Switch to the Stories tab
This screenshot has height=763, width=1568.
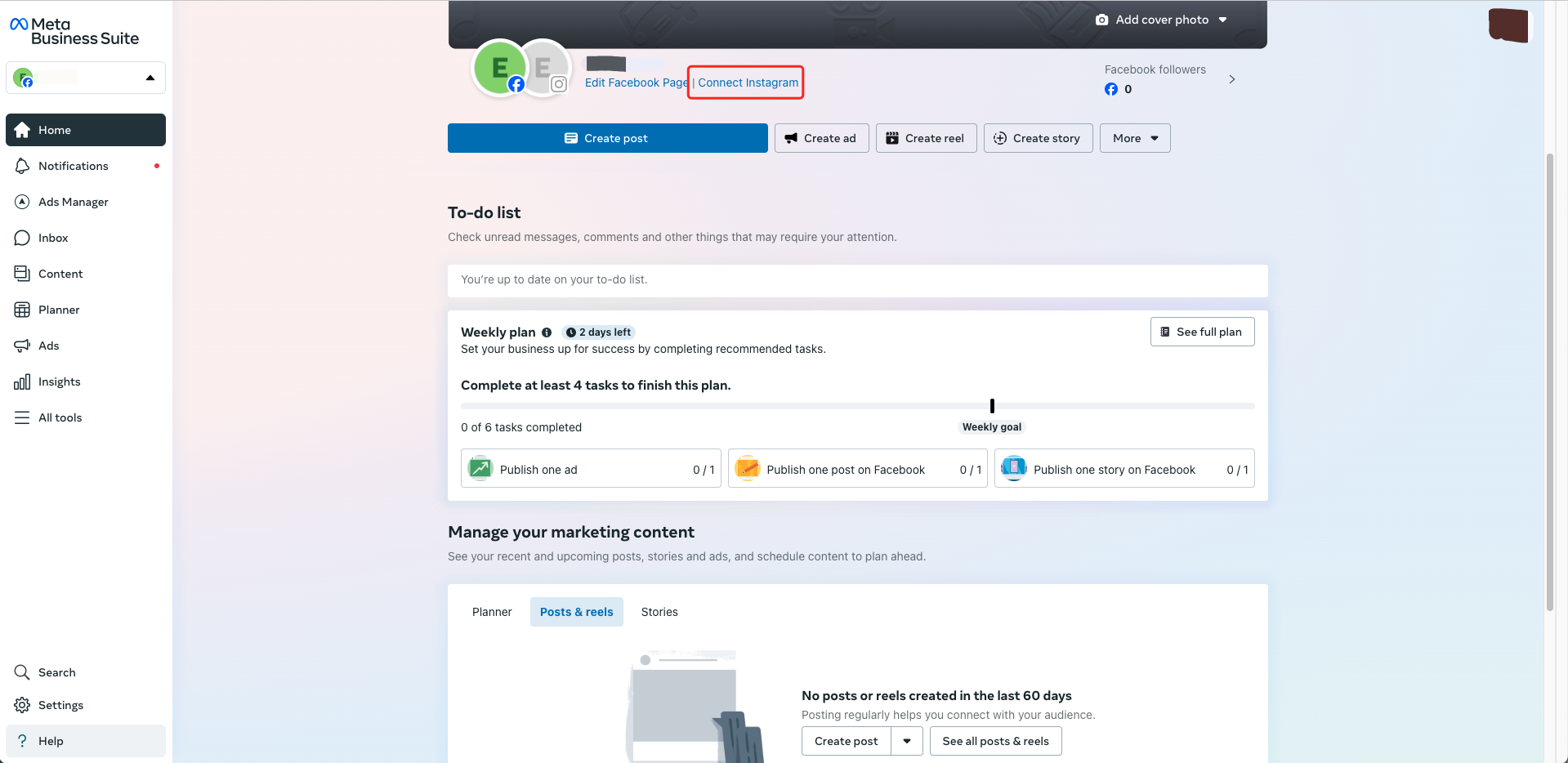[x=659, y=612]
